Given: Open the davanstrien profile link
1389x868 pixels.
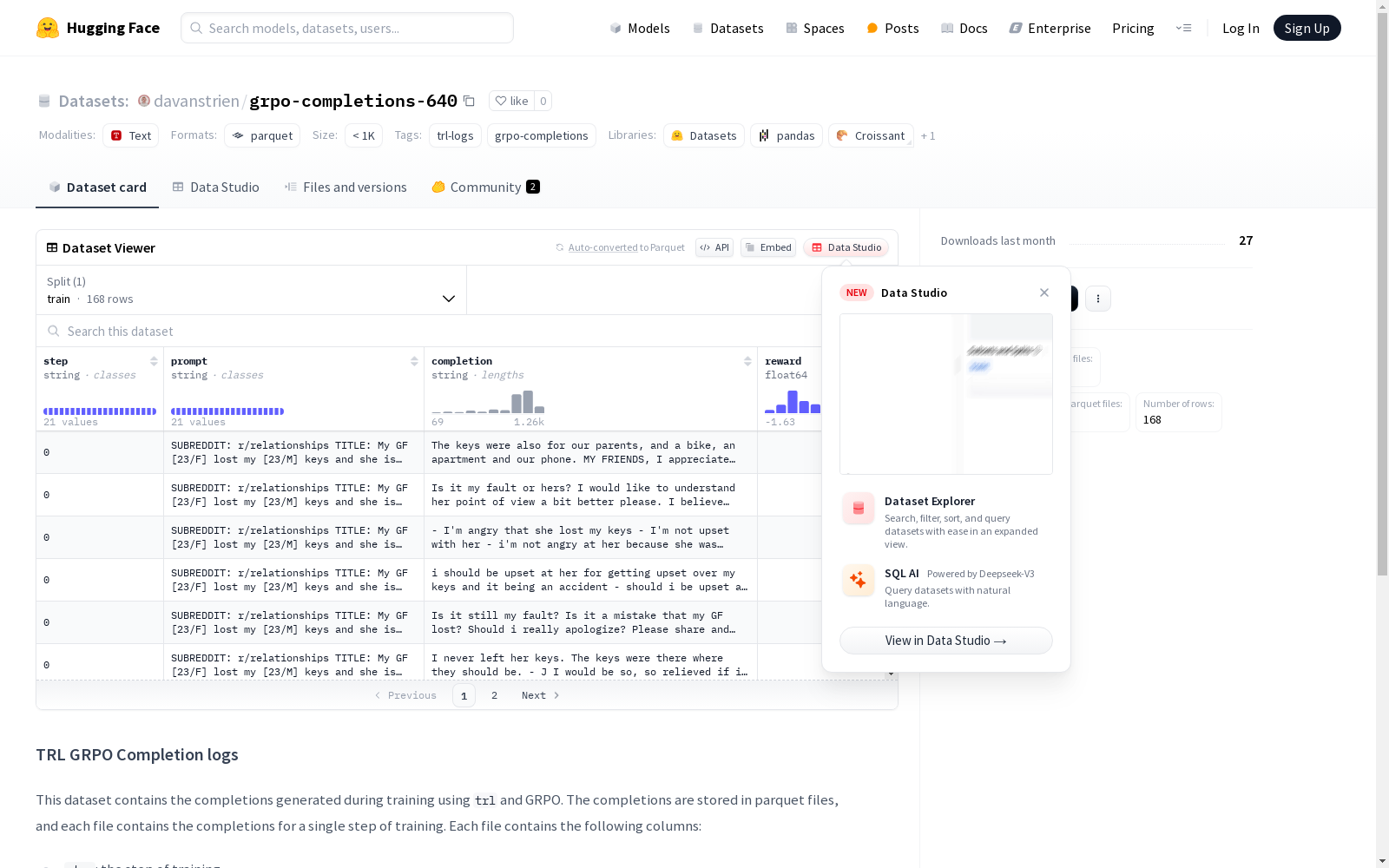Looking at the screenshot, I should point(196,101).
